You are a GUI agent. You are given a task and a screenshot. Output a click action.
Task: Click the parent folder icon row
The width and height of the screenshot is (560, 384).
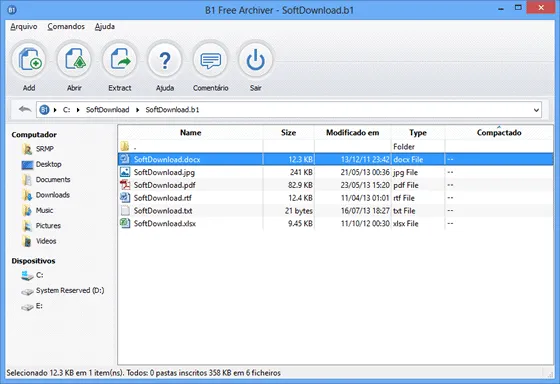335,146
